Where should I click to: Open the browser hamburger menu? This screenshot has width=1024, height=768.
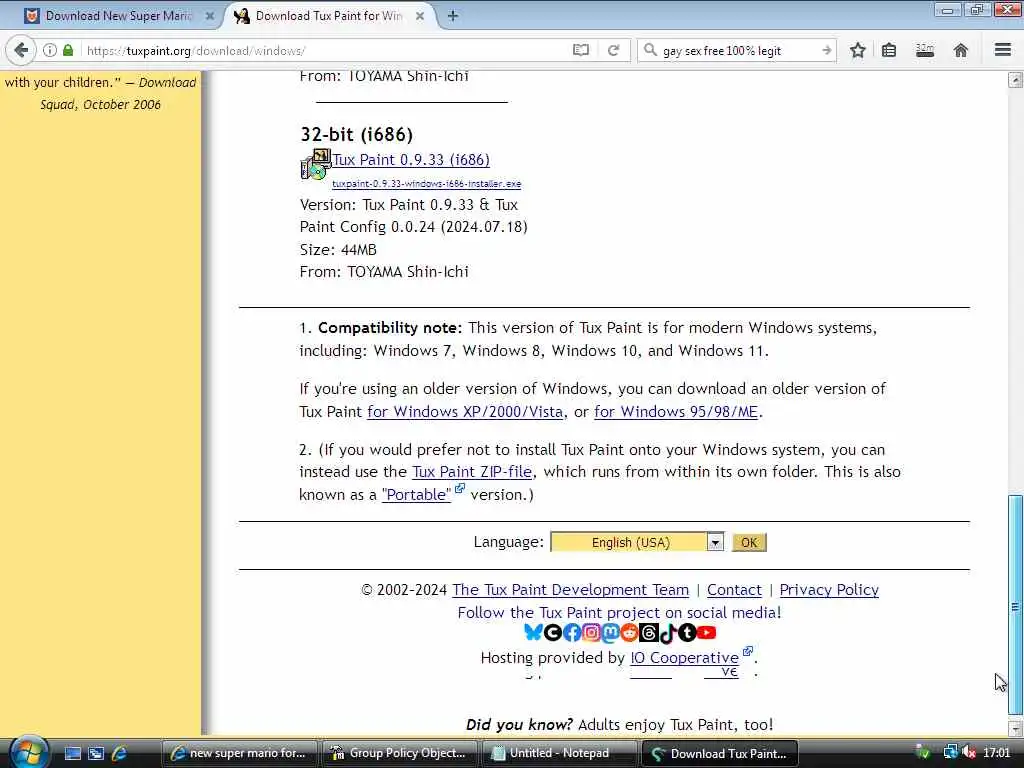click(x=1003, y=50)
